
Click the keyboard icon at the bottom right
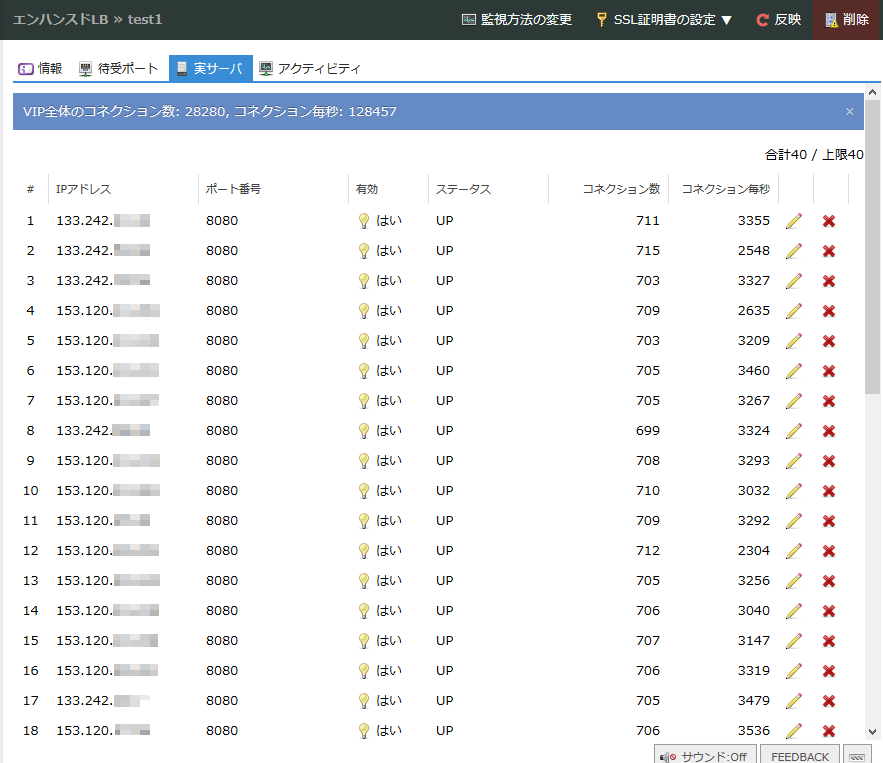coord(856,756)
